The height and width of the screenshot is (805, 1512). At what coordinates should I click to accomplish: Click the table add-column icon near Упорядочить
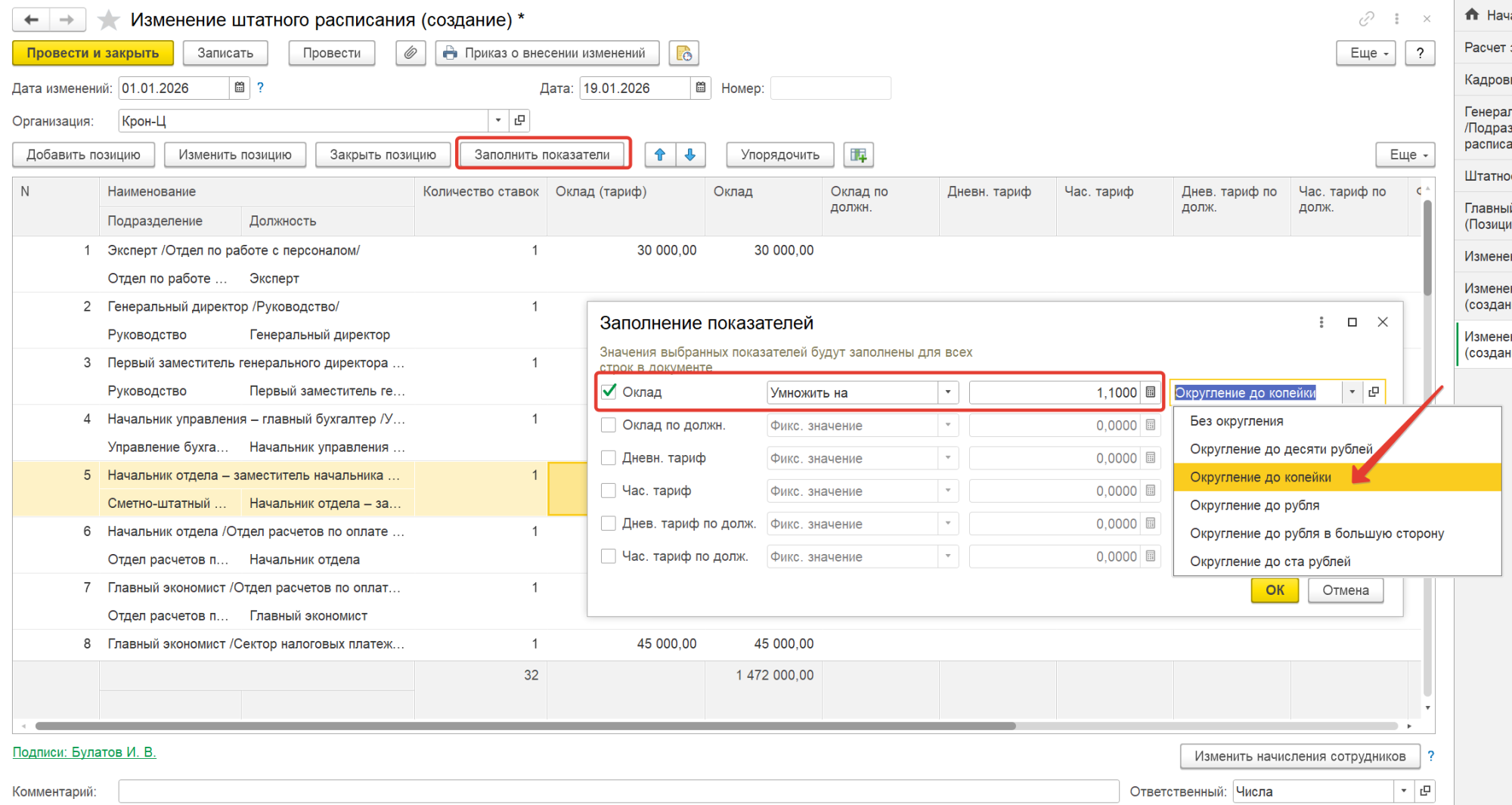tap(858, 155)
